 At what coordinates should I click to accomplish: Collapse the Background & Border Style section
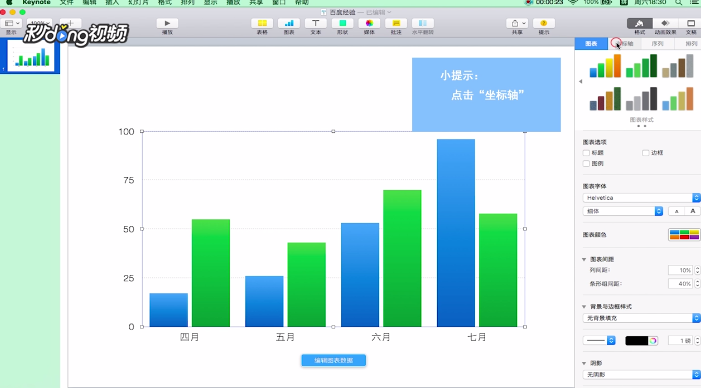[584, 307]
